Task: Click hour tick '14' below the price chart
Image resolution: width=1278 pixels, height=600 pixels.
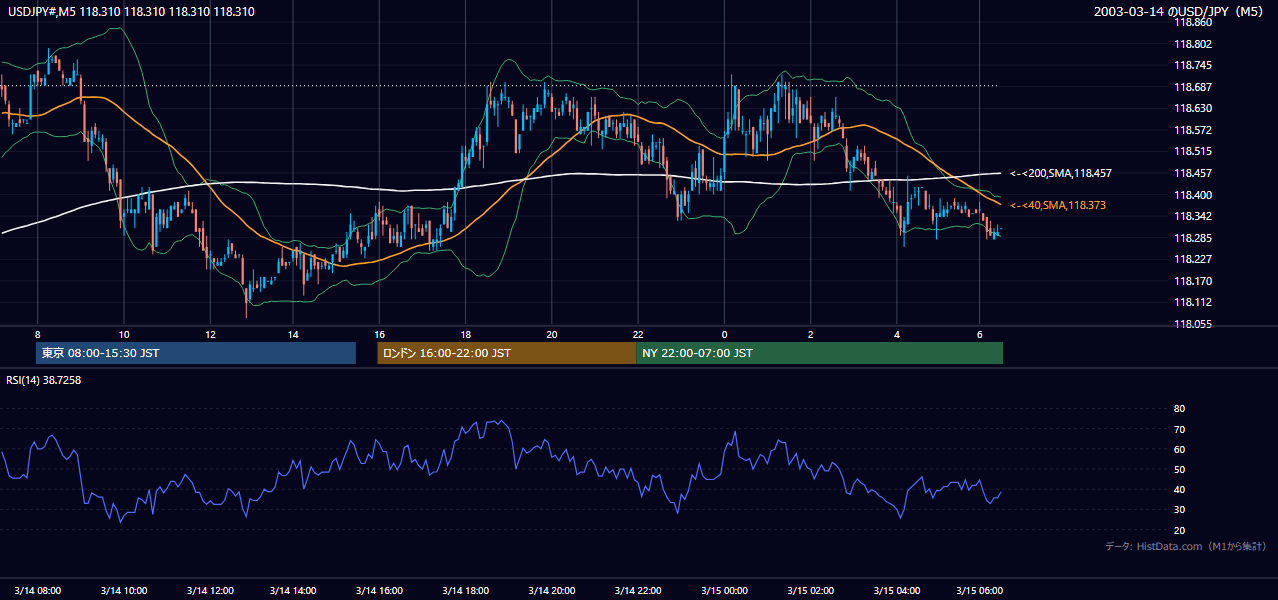Action: click(294, 334)
